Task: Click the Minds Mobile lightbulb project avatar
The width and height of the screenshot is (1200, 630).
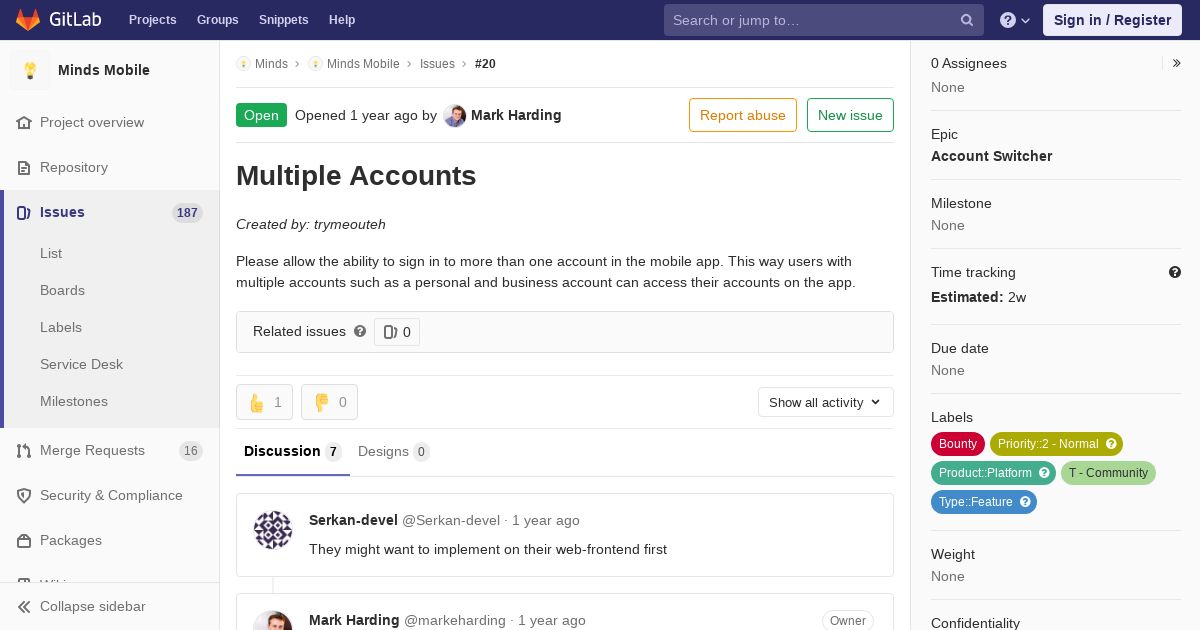Action: coord(30,70)
